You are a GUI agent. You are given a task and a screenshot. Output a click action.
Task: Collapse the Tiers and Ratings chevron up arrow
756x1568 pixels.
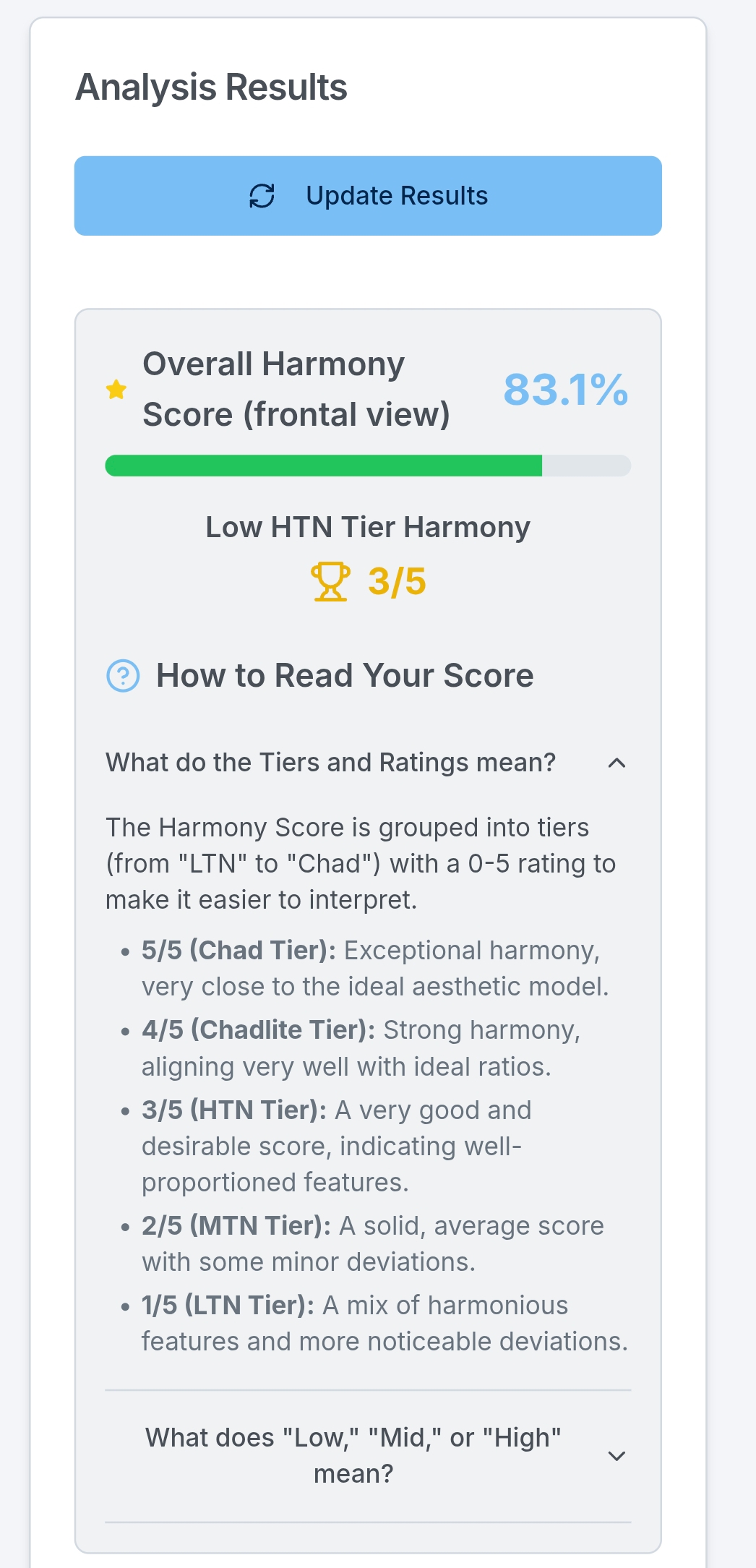[617, 763]
